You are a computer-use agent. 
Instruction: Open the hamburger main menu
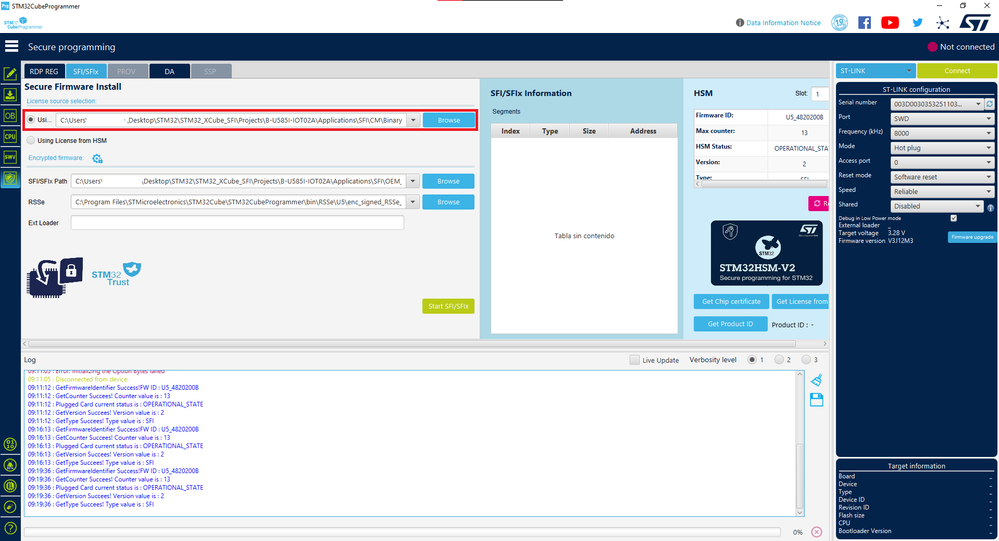(11, 47)
